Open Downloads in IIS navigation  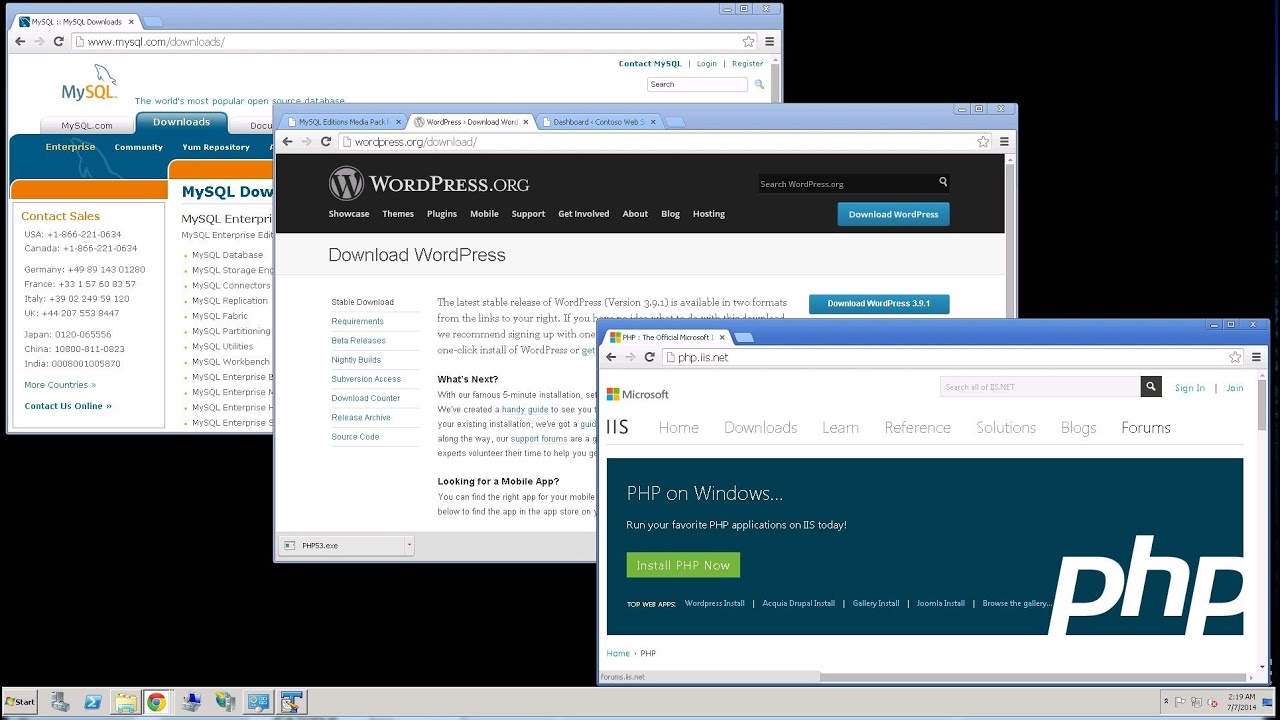761,427
